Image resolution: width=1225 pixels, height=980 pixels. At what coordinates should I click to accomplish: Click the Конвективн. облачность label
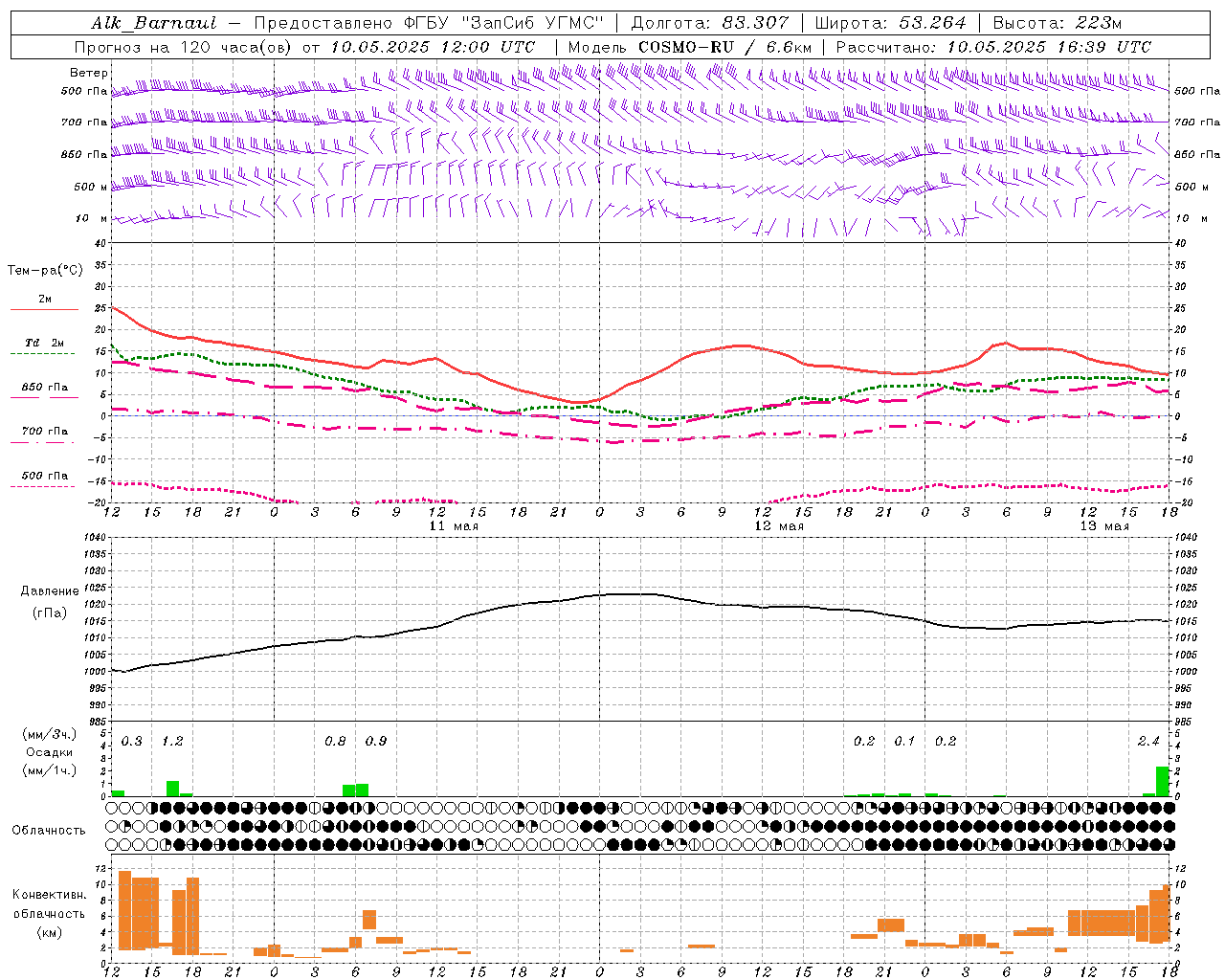pyautogui.click(x=49, y=904)
